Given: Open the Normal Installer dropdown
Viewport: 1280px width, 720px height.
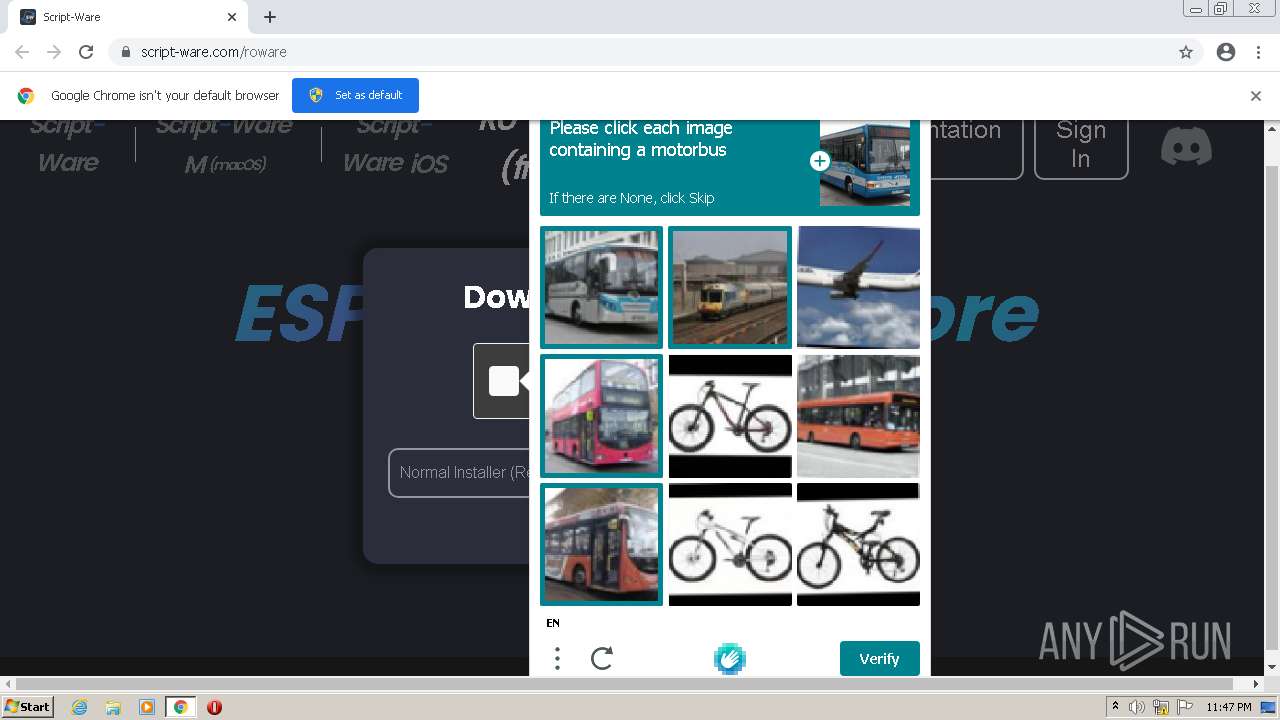Looking at the screenshot, I should tap(459, 472).
